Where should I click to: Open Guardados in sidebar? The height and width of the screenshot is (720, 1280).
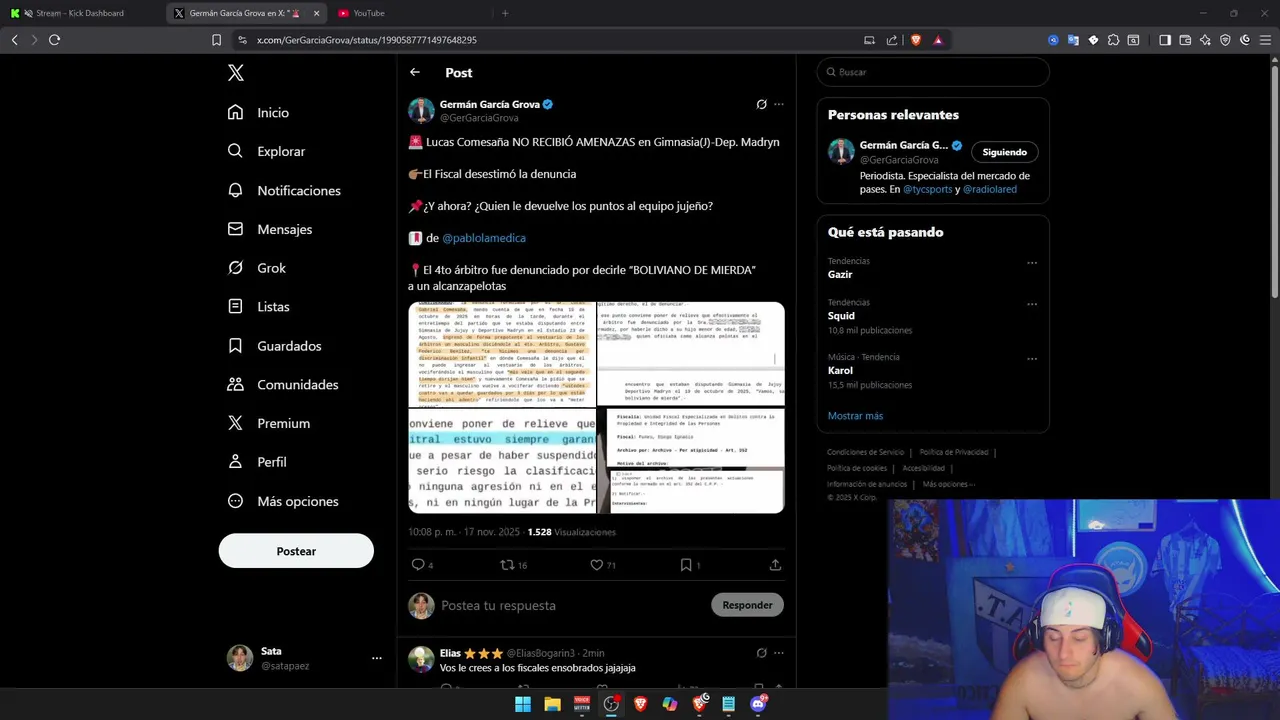pos(275,346)
